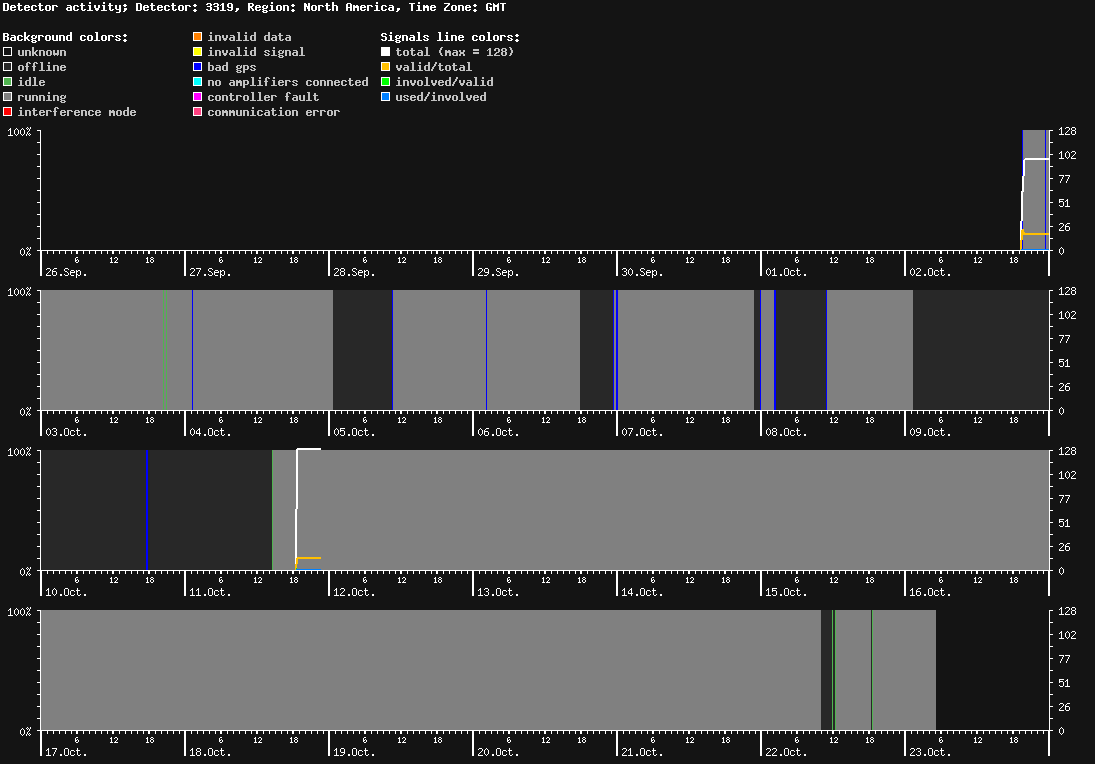Select the 'Background colors:' heading text
Image resolution: width=1095 pixels, height=764 pixels.
[66, 37]
